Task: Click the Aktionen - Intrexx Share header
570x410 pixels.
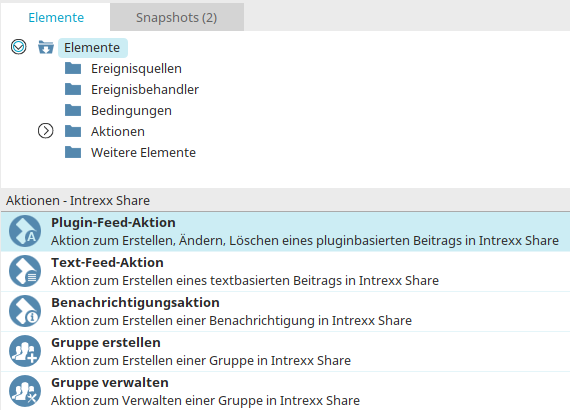Action: coord(78,200)
